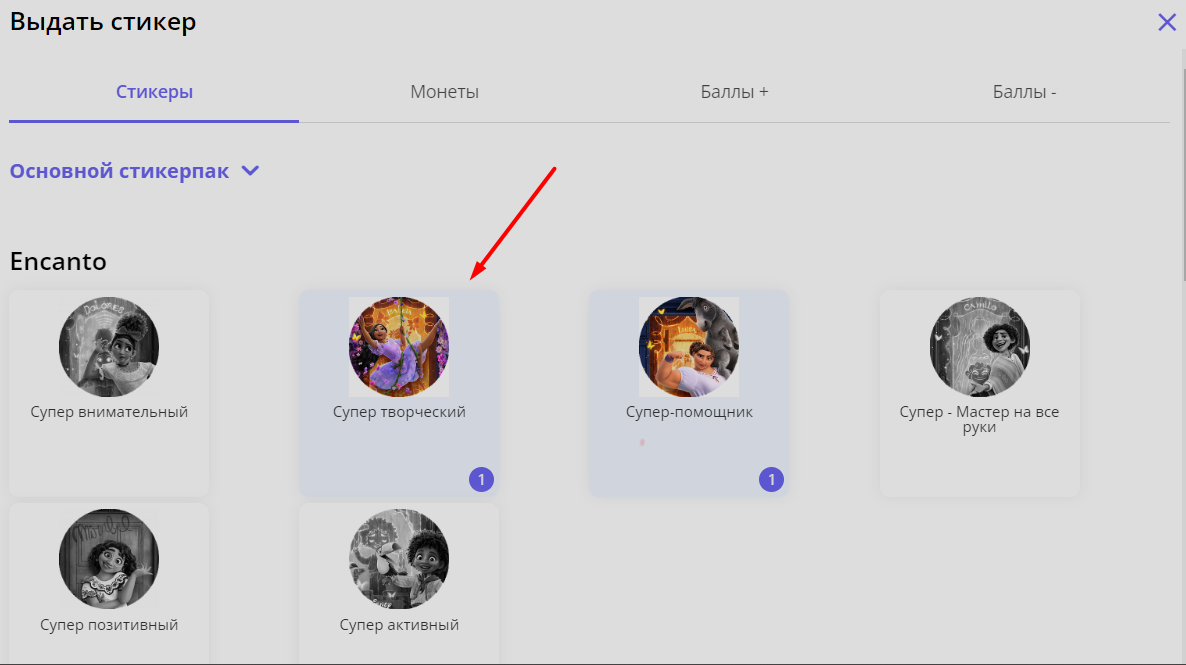
Task: Click the count badge on Супер творческий card
Action: click(481, 480)
